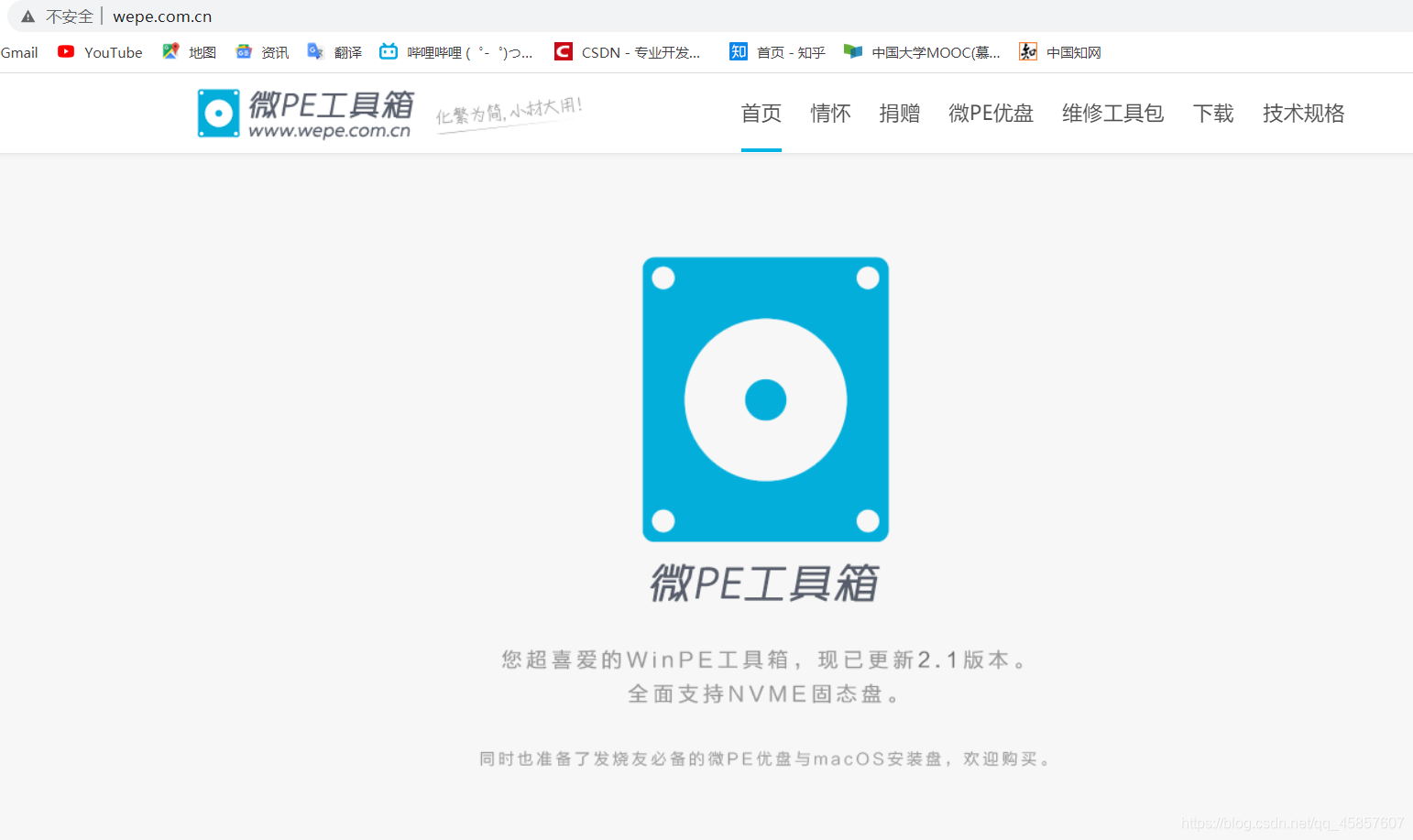Open the 微PE优盘 navigation item
This screenshot has height=840, width=1413.
click(991, 114)
